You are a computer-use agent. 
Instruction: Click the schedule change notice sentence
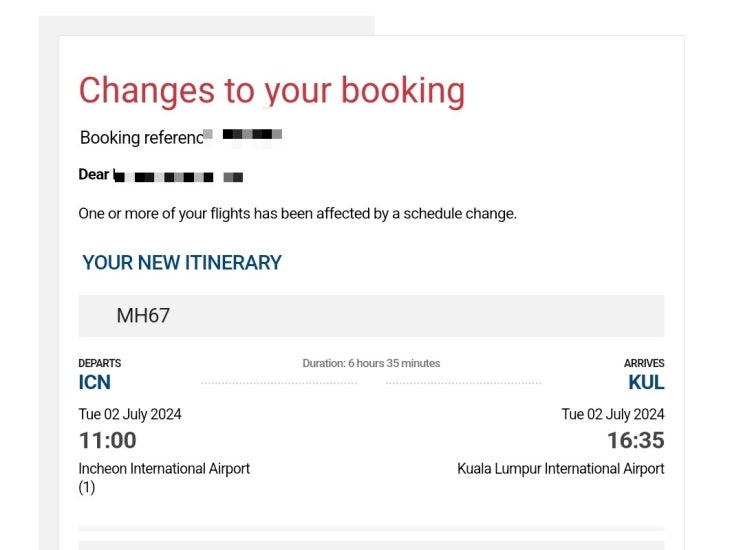coord(297,213)
